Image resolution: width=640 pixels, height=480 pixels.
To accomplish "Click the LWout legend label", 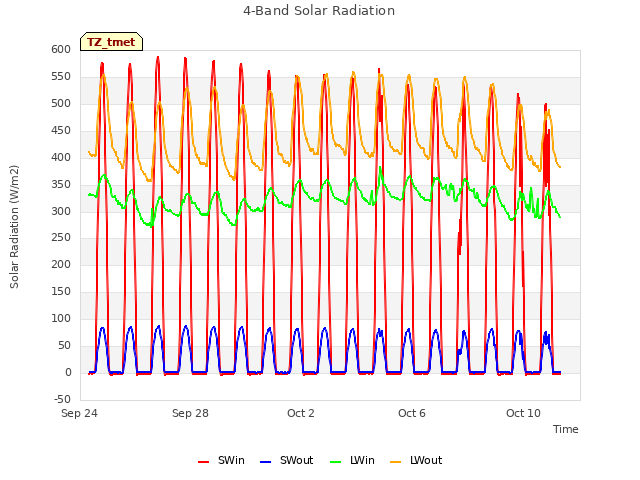I will 426,460.
